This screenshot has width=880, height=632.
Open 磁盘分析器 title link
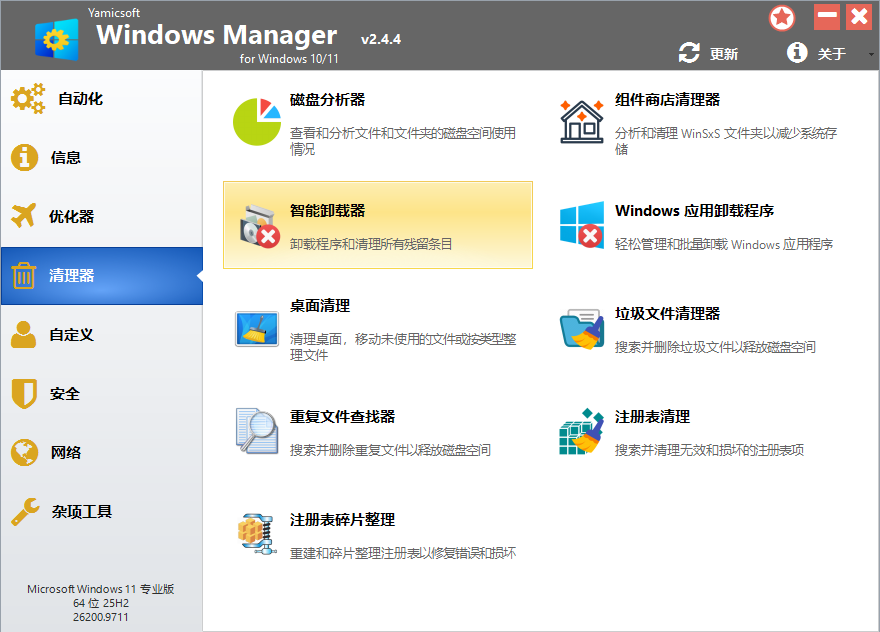(328, 100)
